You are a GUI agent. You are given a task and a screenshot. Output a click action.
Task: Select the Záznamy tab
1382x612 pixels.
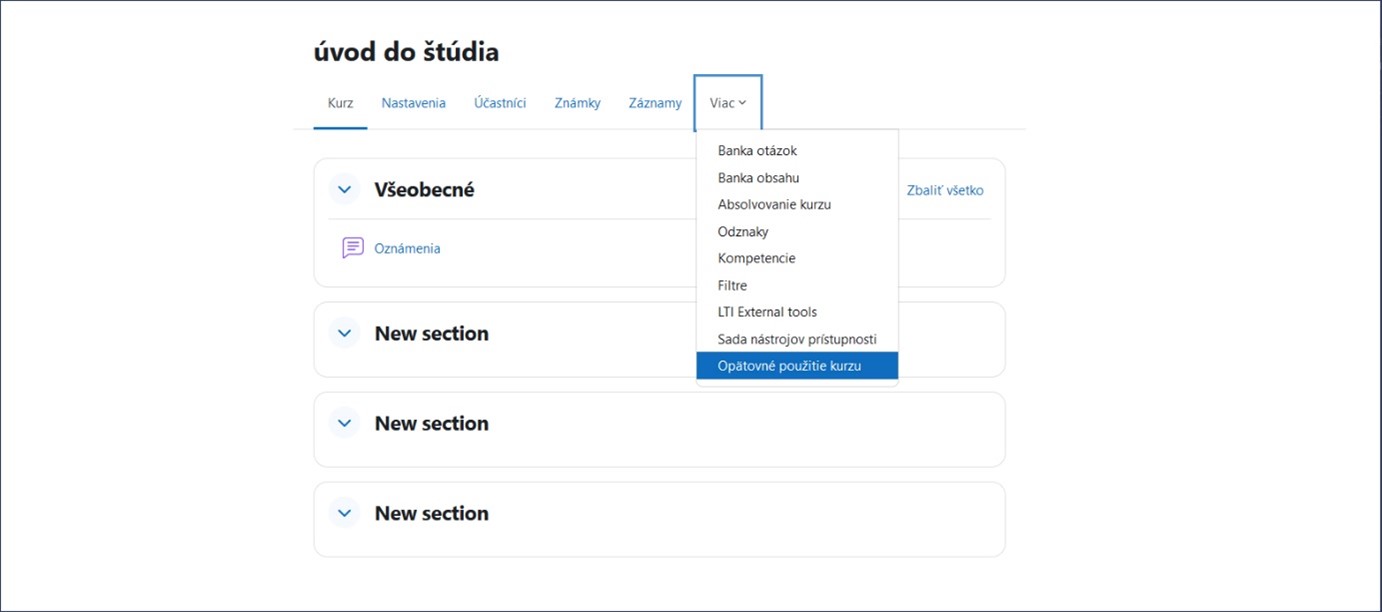[x=655, y=103]
